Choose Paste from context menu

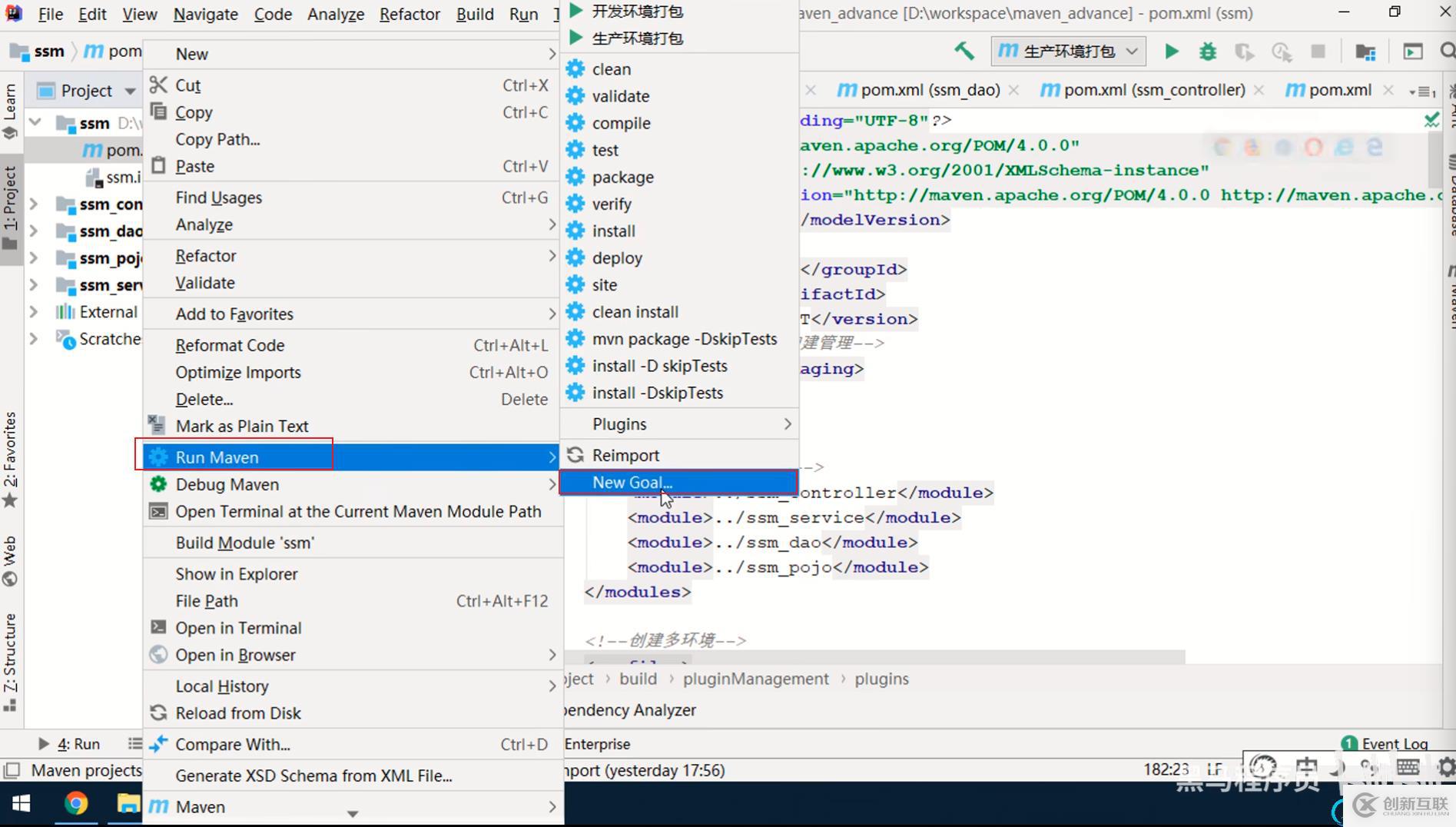(353, 166)
